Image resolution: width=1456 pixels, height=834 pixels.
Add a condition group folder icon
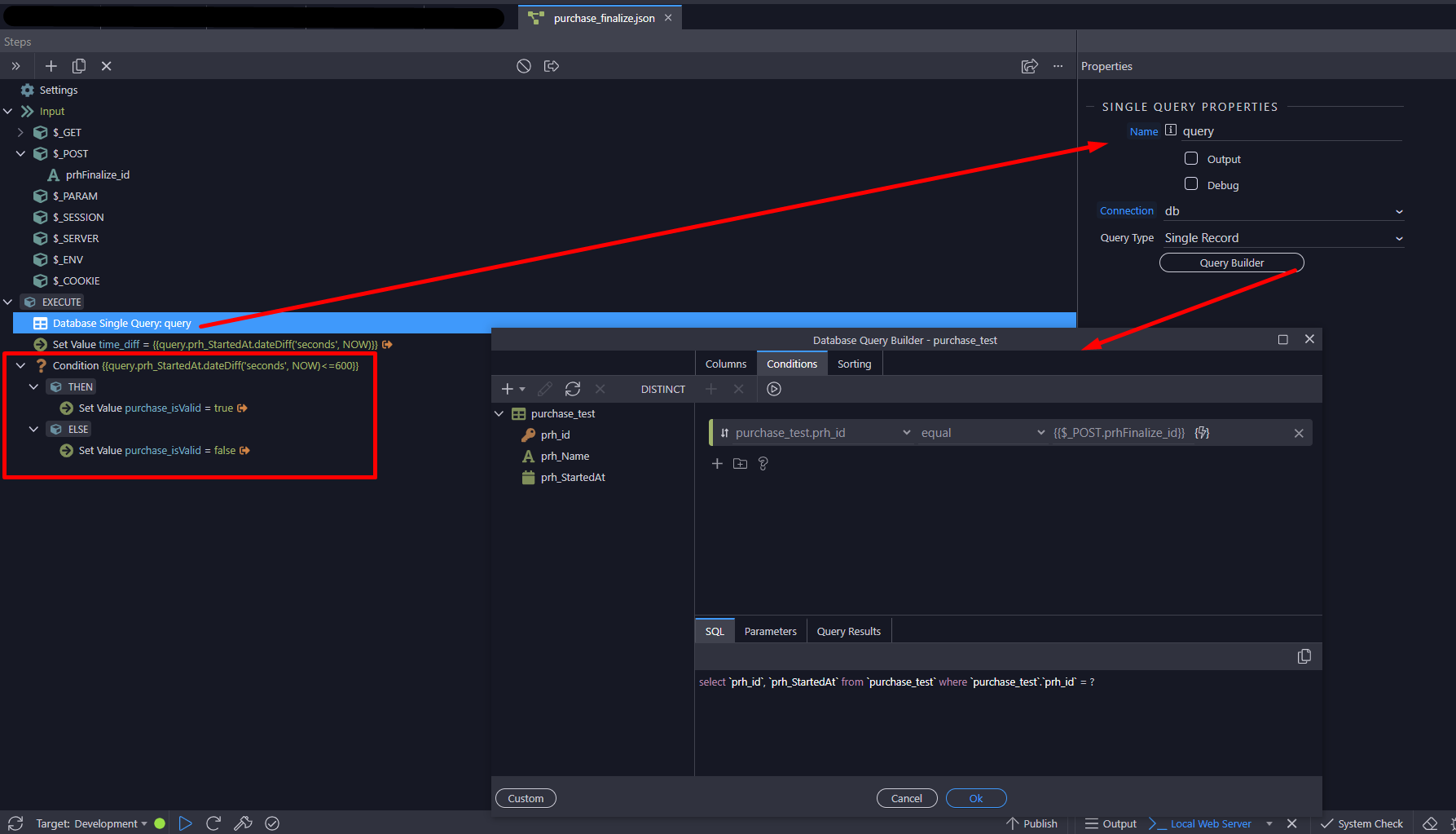tap(740, 464)
